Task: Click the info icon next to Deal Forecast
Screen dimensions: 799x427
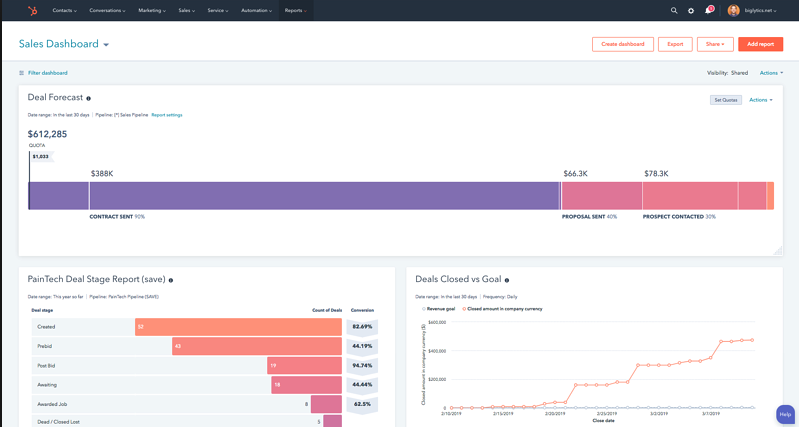Action: (x=89, y=98)
